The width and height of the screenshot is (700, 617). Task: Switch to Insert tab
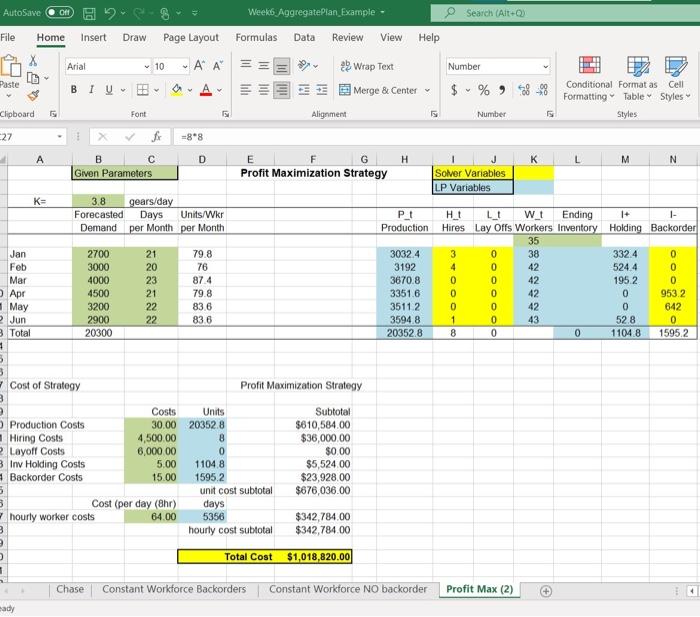point(93,38)
